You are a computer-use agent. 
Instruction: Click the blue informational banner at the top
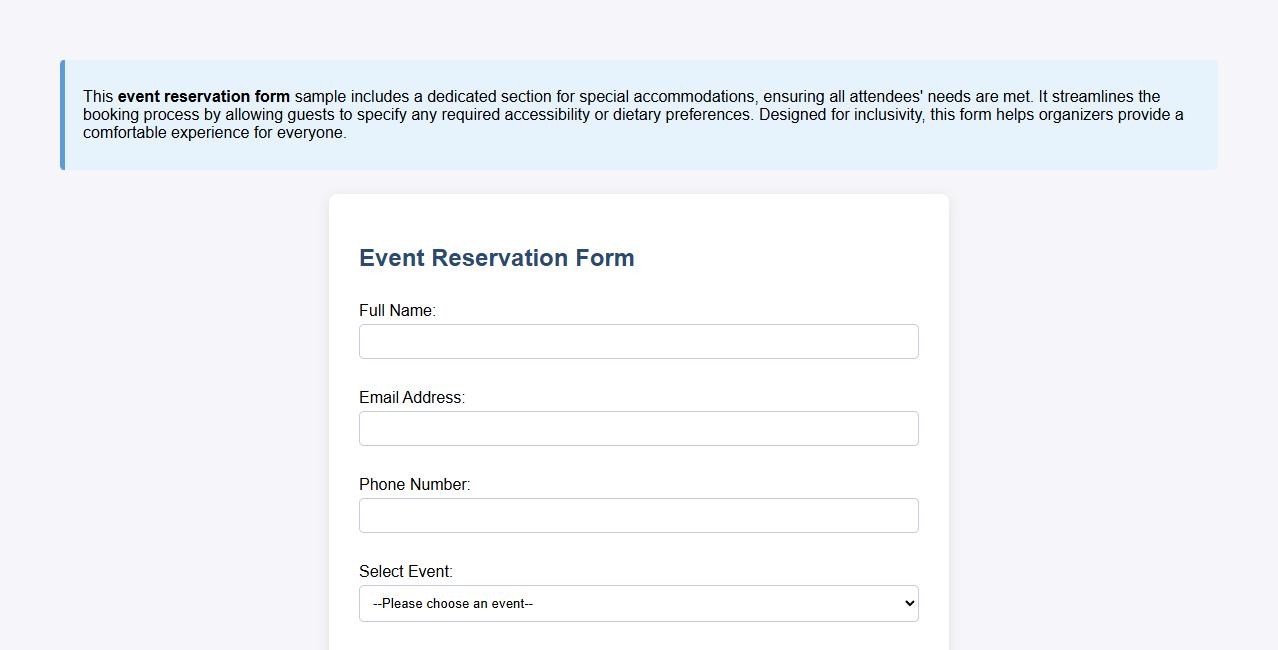pyautogui.click(x=640, y=114)
